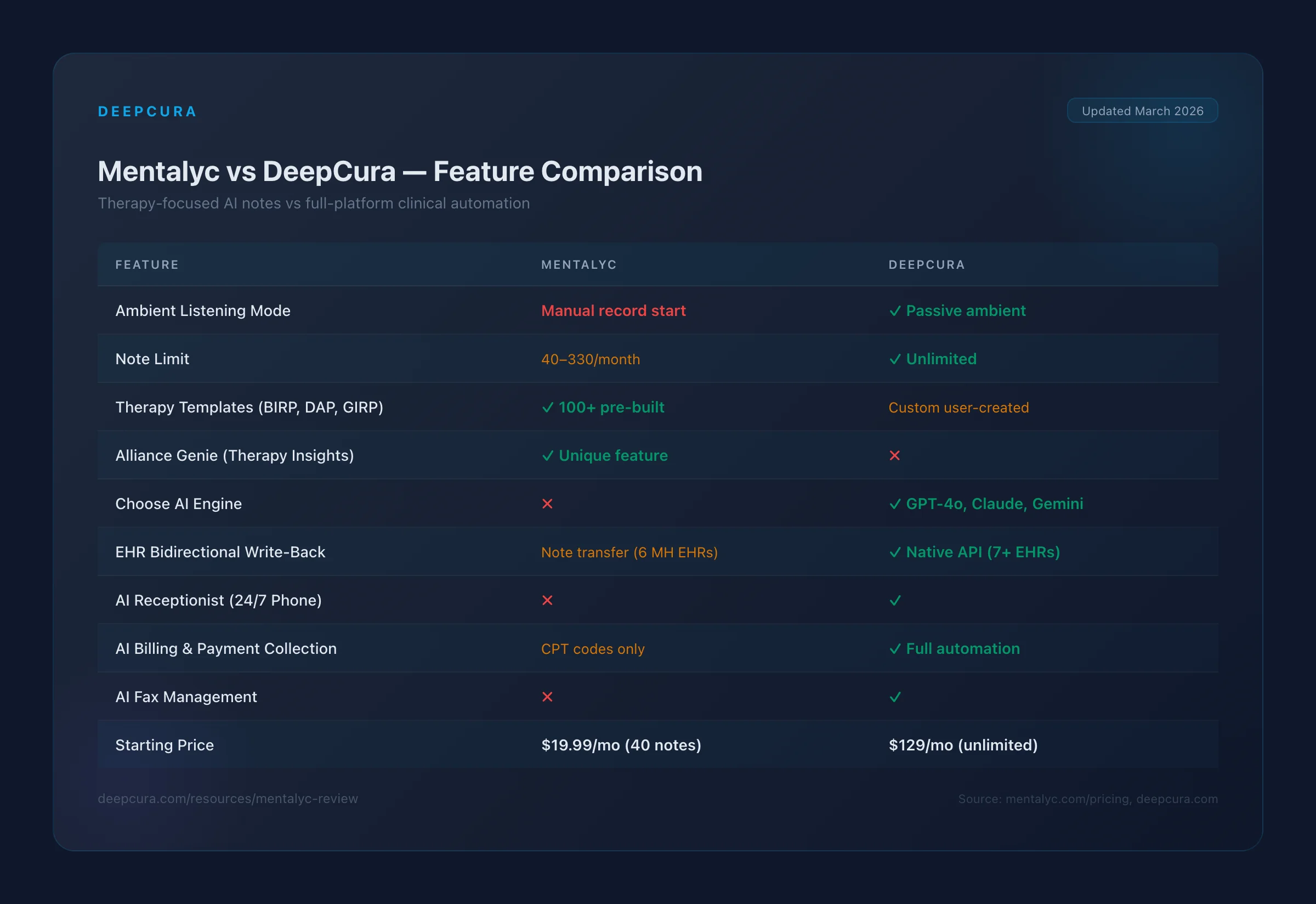Click DeepCura's checkmark for AI Fax Management

pos(895,697)
